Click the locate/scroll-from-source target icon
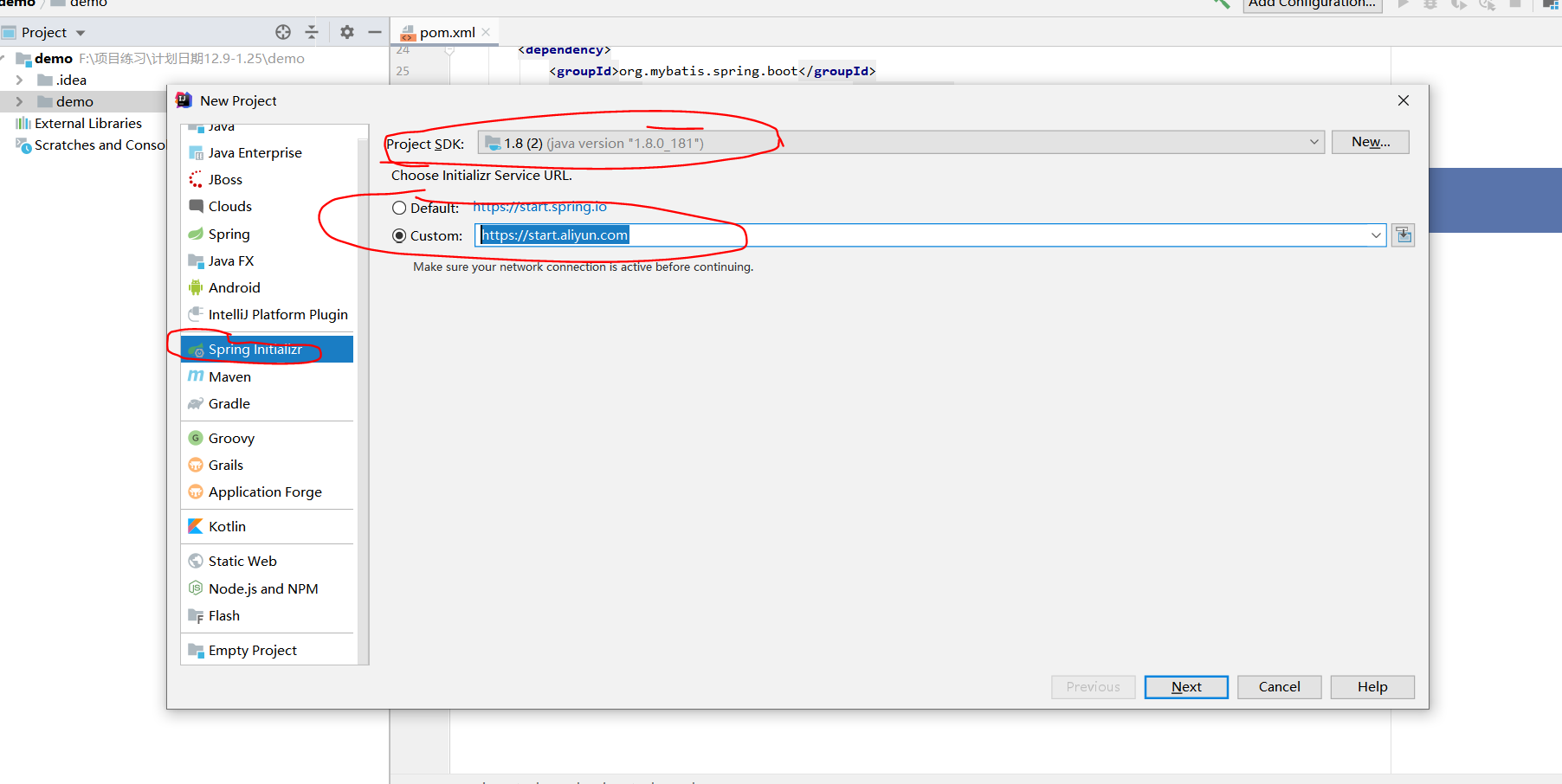 click(283, 32)
